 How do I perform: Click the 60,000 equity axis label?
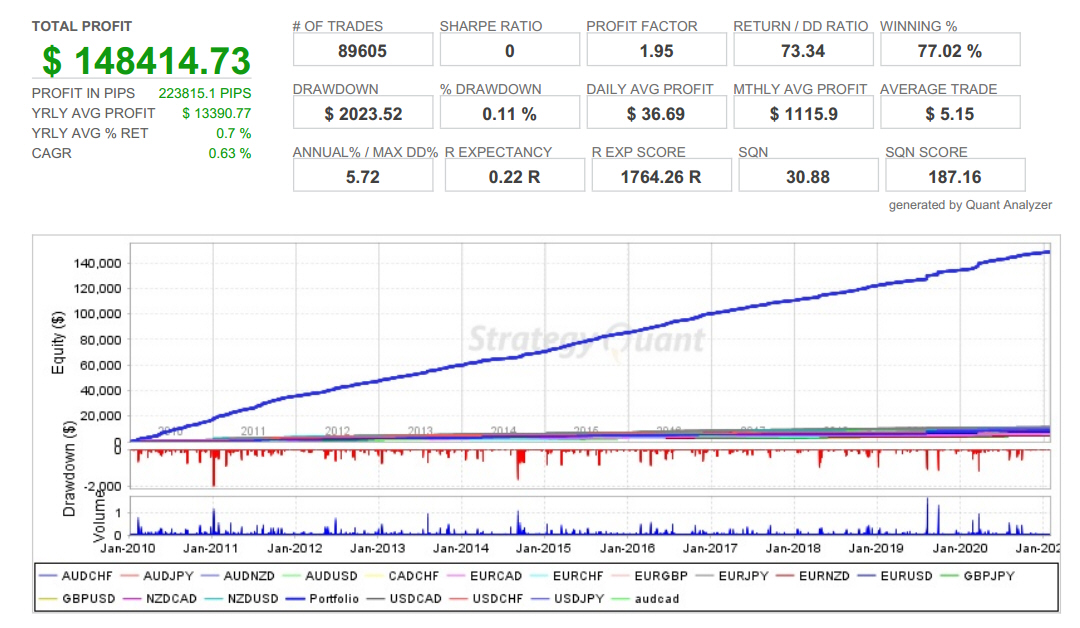coord(101,366)
